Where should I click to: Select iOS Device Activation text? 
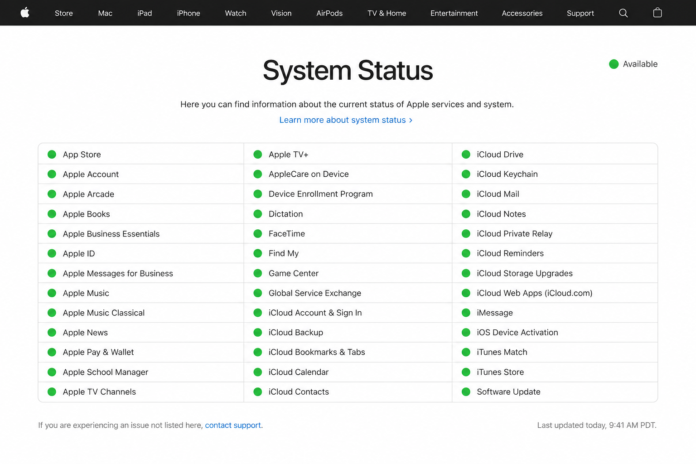pyautogui.click(x=517, y=333)
